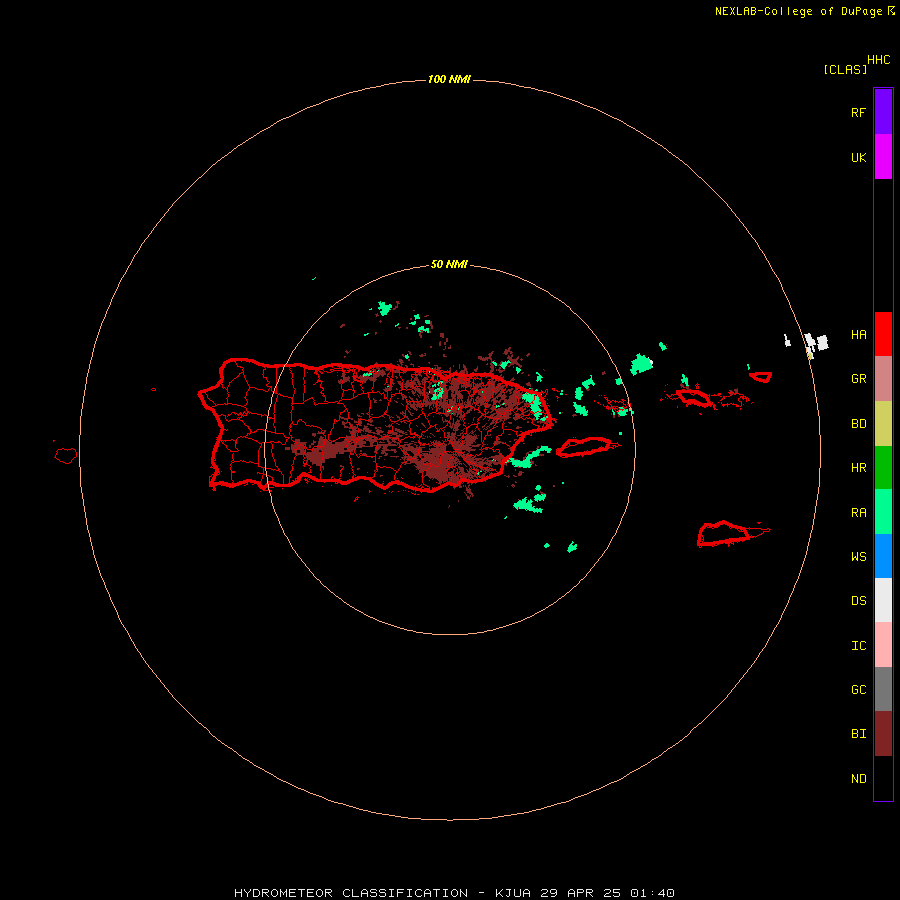Click the magenta UK legend color swatch

[883, 157]
